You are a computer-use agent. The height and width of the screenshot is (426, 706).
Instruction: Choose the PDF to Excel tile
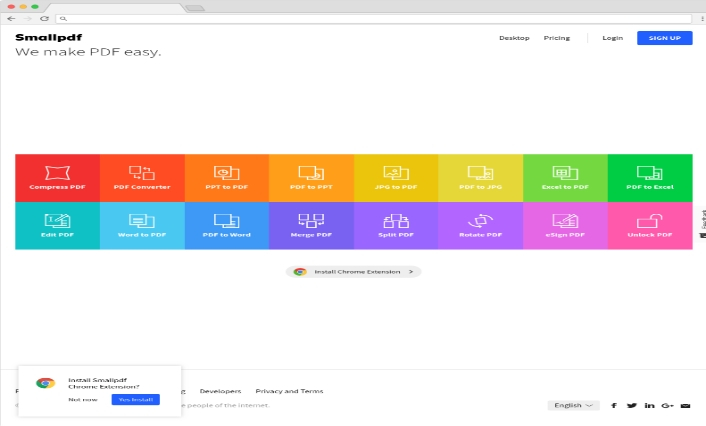pos(650,178)
